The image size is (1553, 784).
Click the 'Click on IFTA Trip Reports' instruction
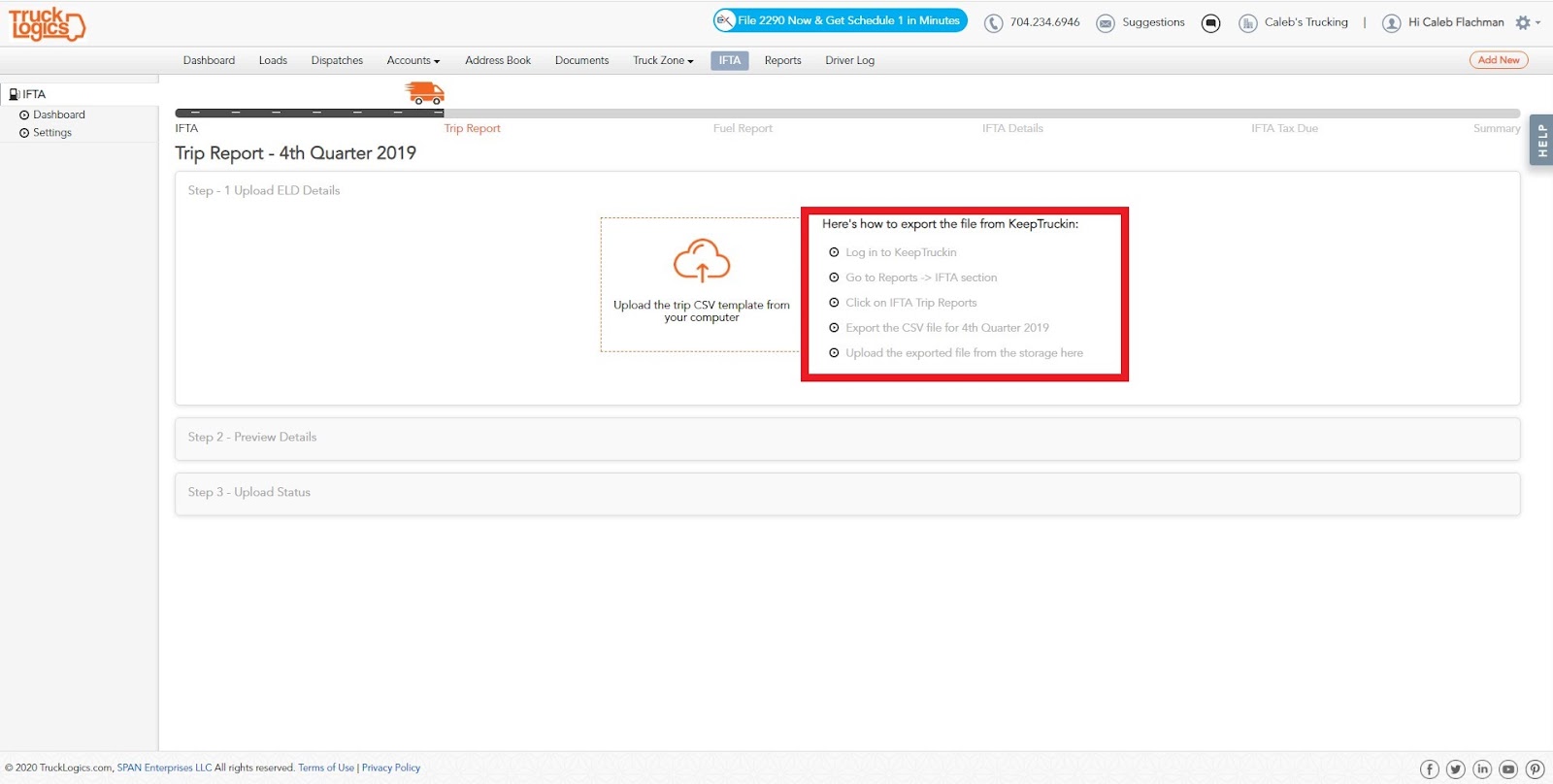click(x=911, y=303)
